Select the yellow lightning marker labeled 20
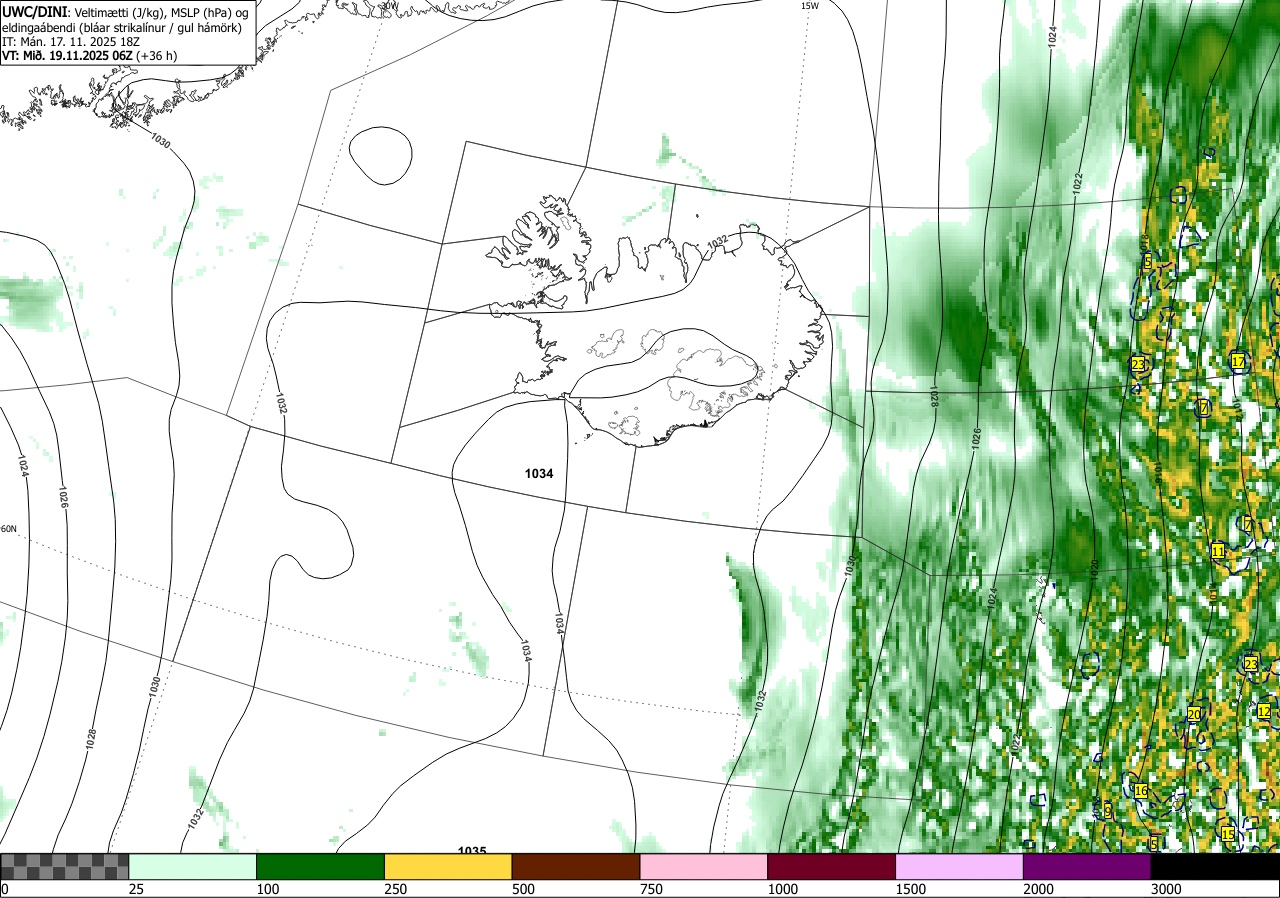 [x=1194, y=714]
